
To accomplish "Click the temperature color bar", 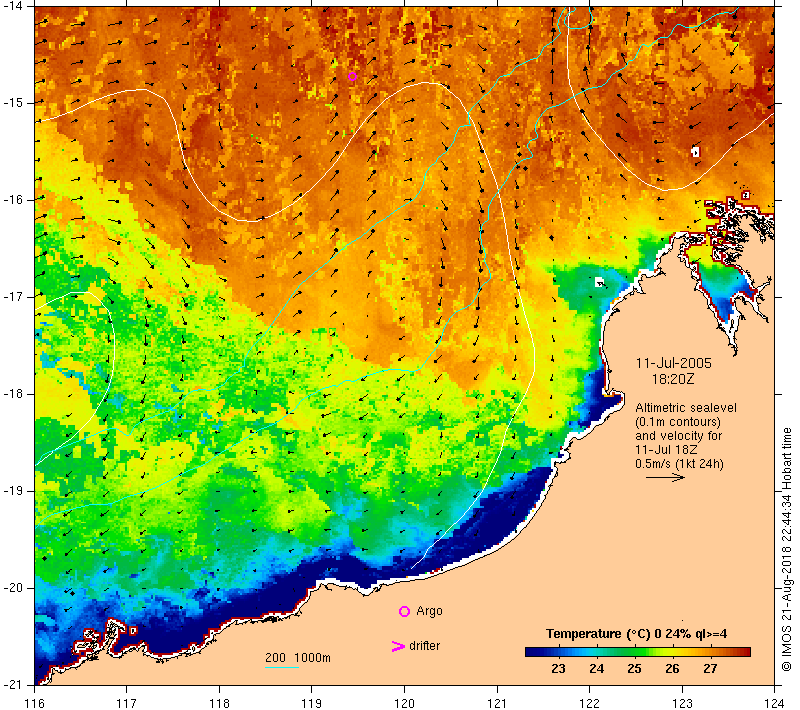I will 638,651.
